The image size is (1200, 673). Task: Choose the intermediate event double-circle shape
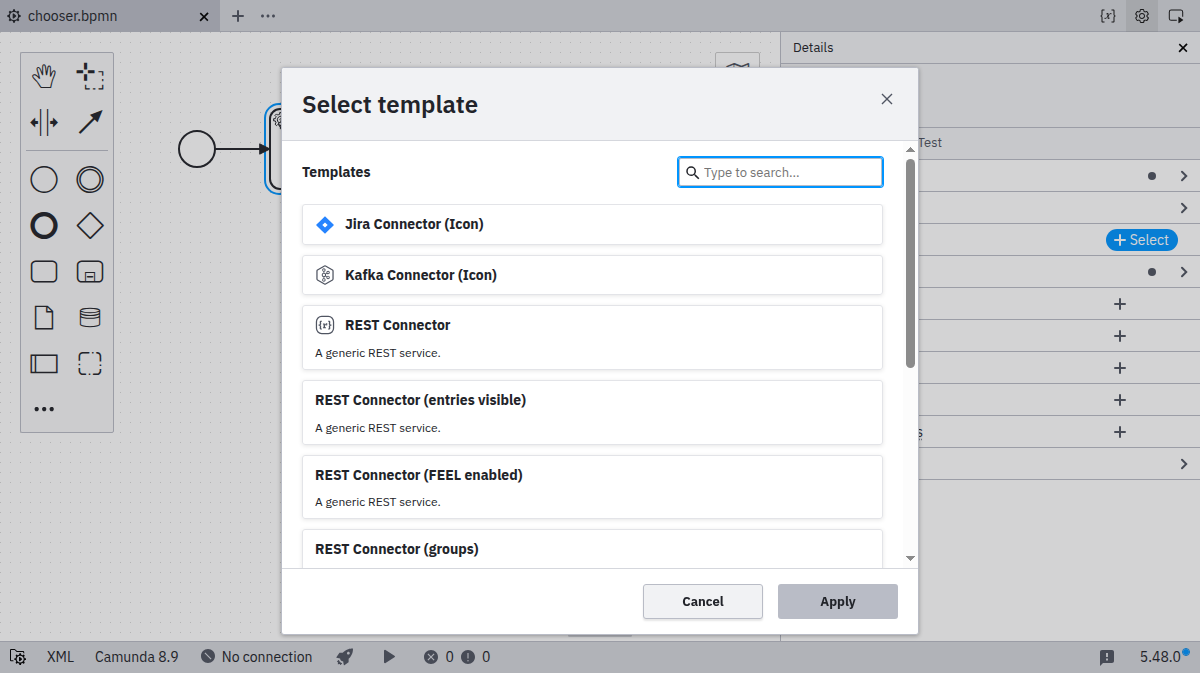pyautogui.click(x=90, y=180)
